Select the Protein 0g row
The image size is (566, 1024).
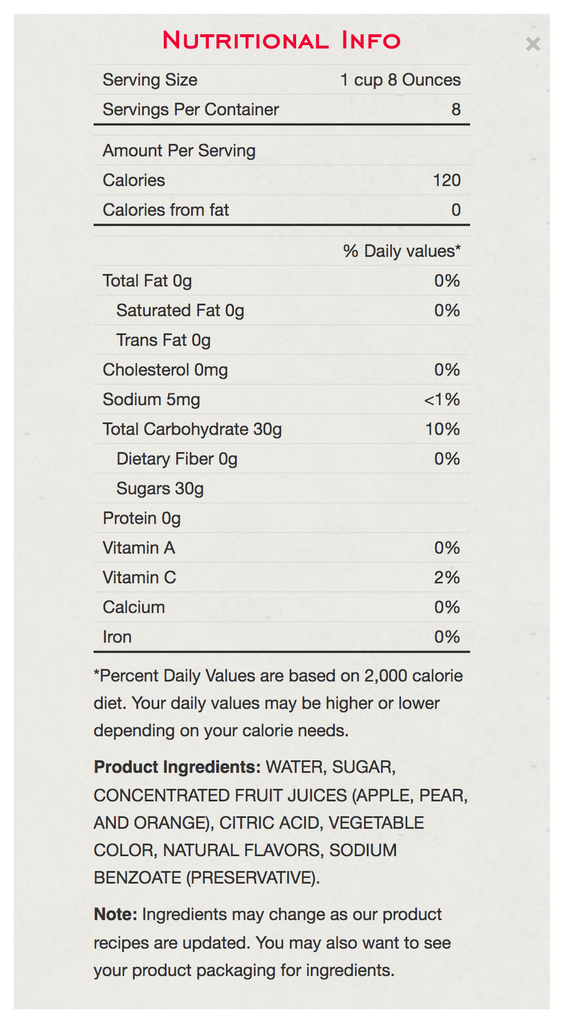click(281, 519)
